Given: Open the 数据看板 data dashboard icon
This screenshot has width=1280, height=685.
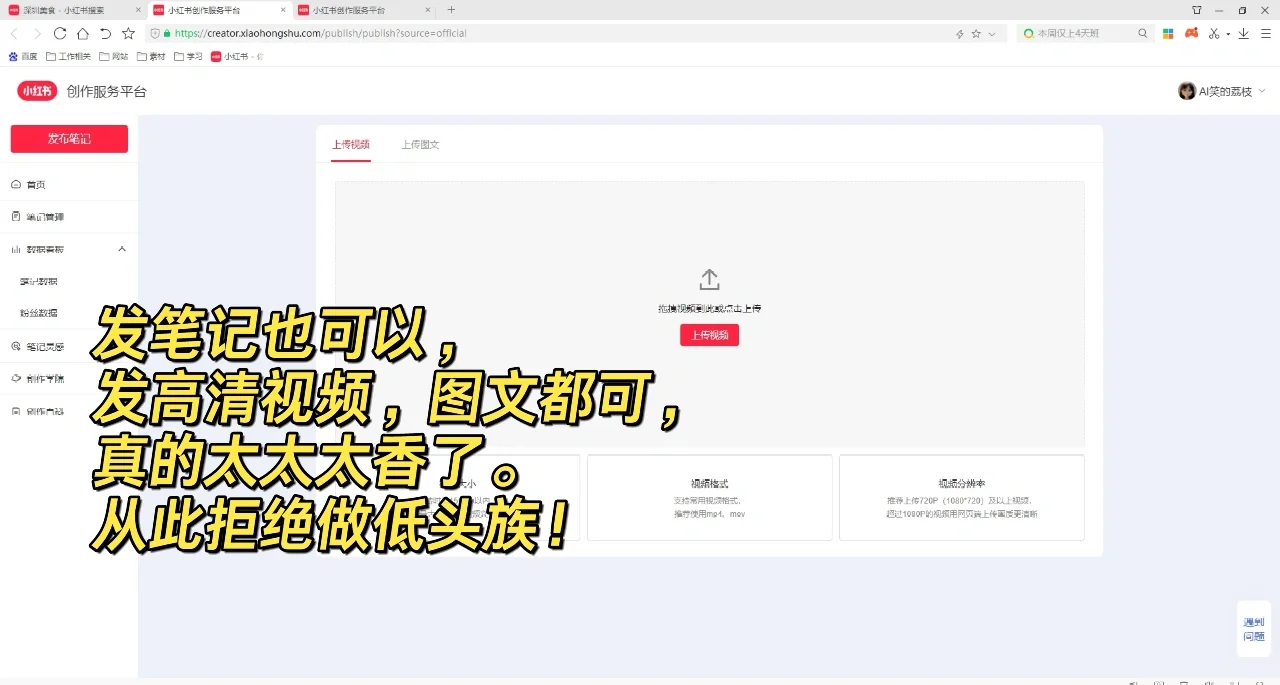Looking at the screenshot, I should [x=16, y=249].
